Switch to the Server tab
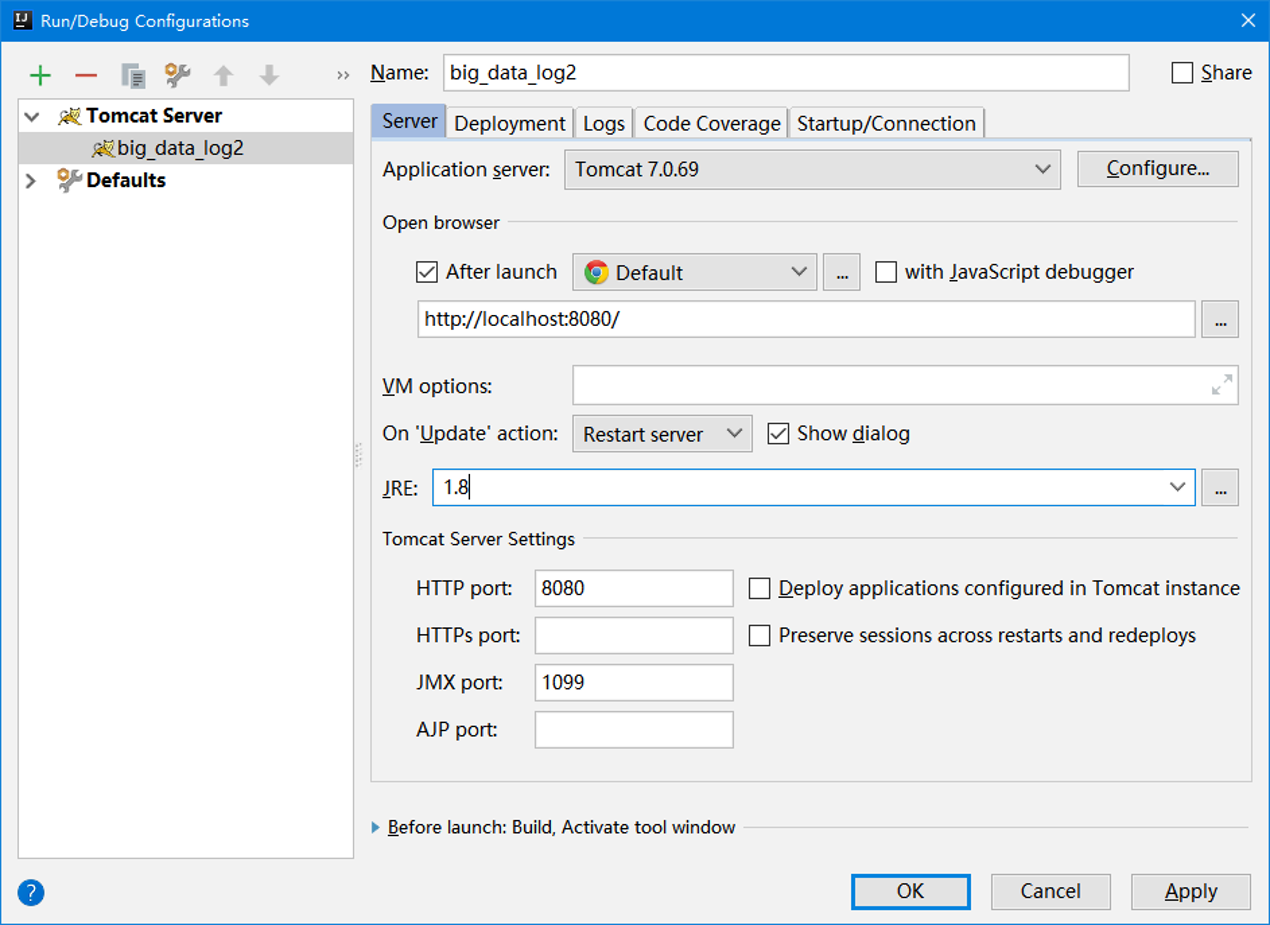Viewport: 1270px width, 925px height. click(x=409, y=122)
